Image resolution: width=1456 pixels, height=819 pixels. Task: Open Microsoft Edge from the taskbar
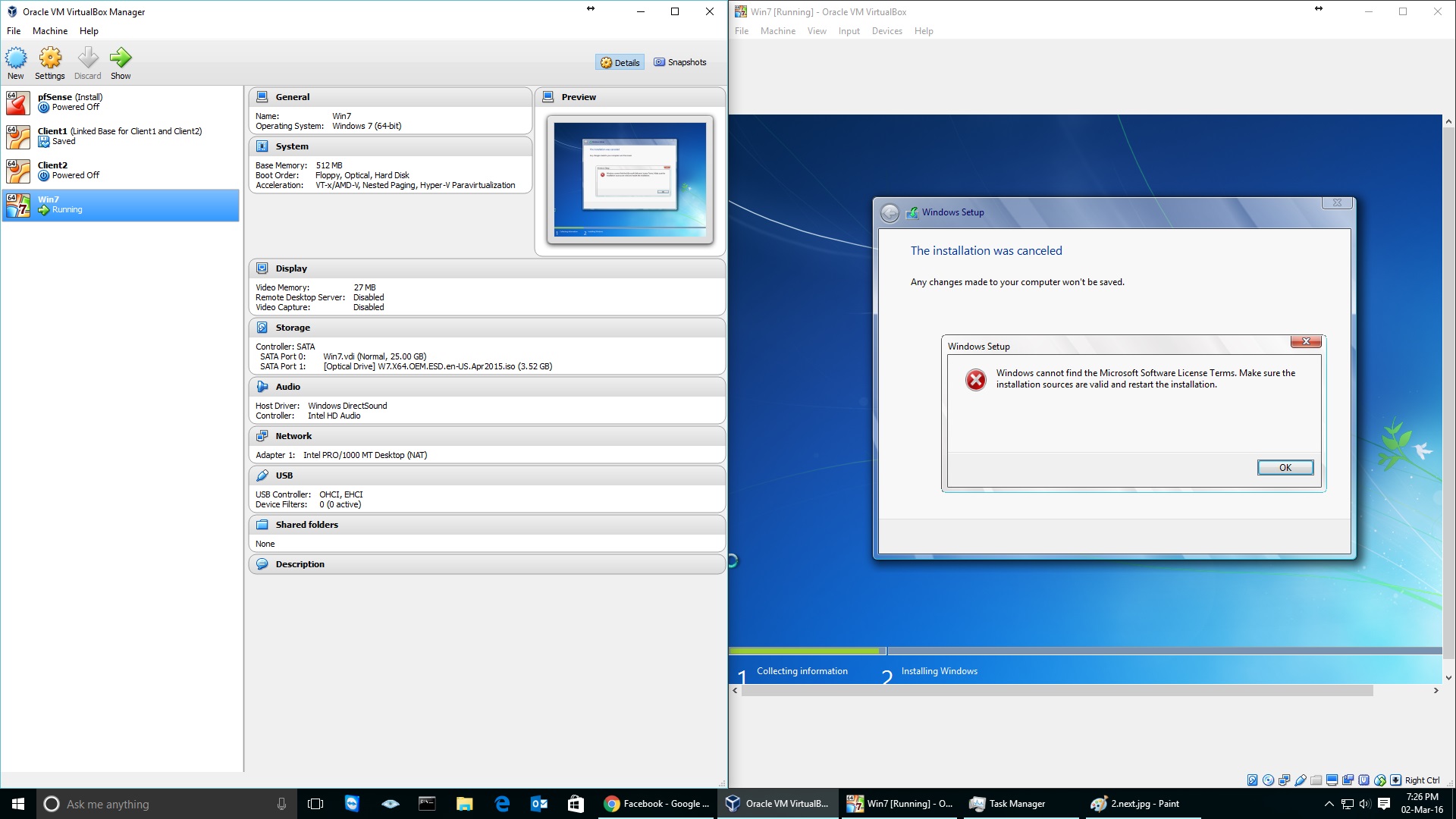[502, 804]
